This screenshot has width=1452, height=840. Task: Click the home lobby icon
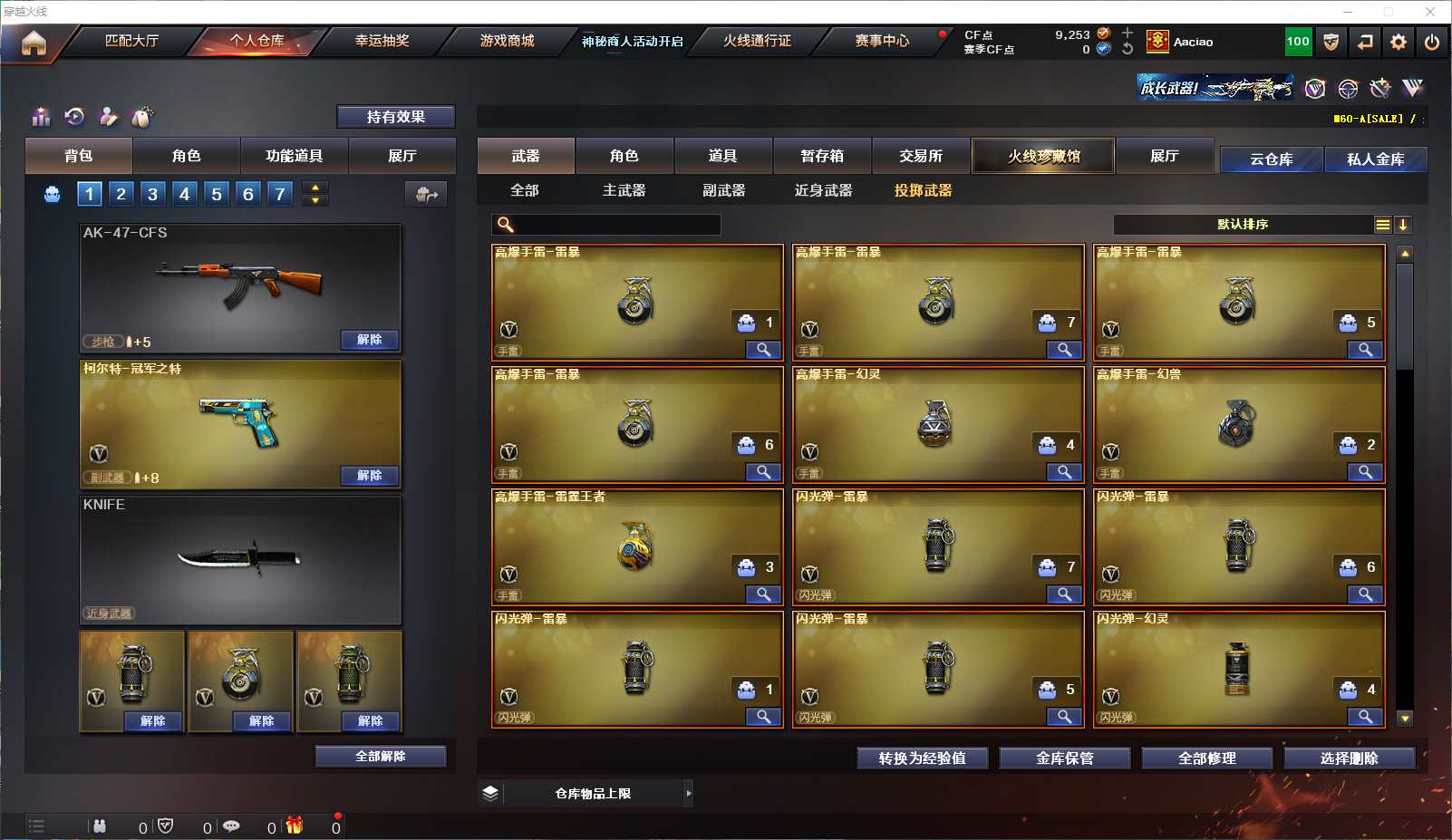(34, 43)
